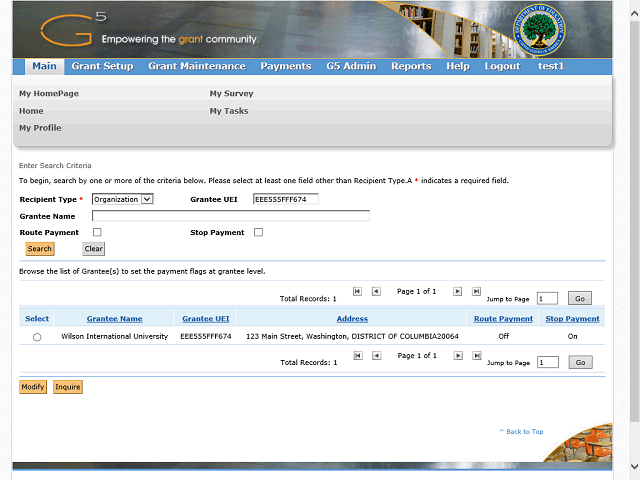Viewport: 640px width, 480px height.
Task: Sort by Address column
Action: (352, 319)
